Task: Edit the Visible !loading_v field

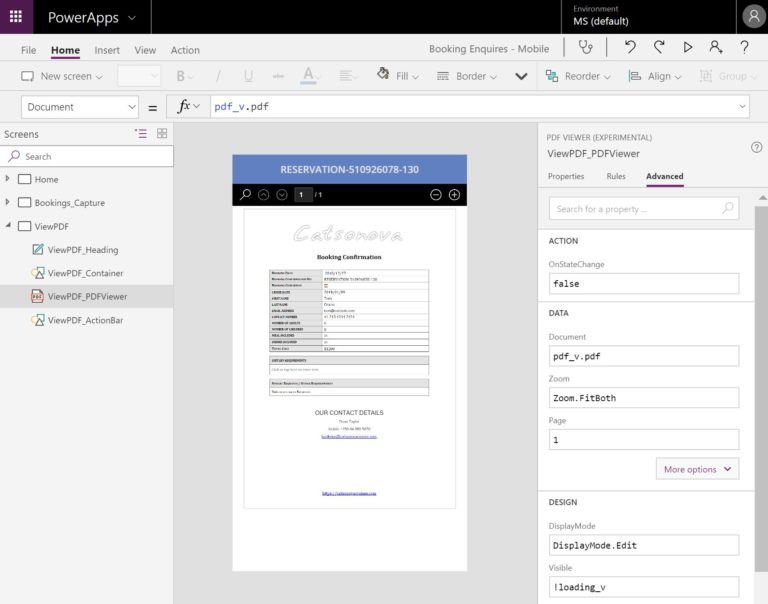Action: click(644, 587)
